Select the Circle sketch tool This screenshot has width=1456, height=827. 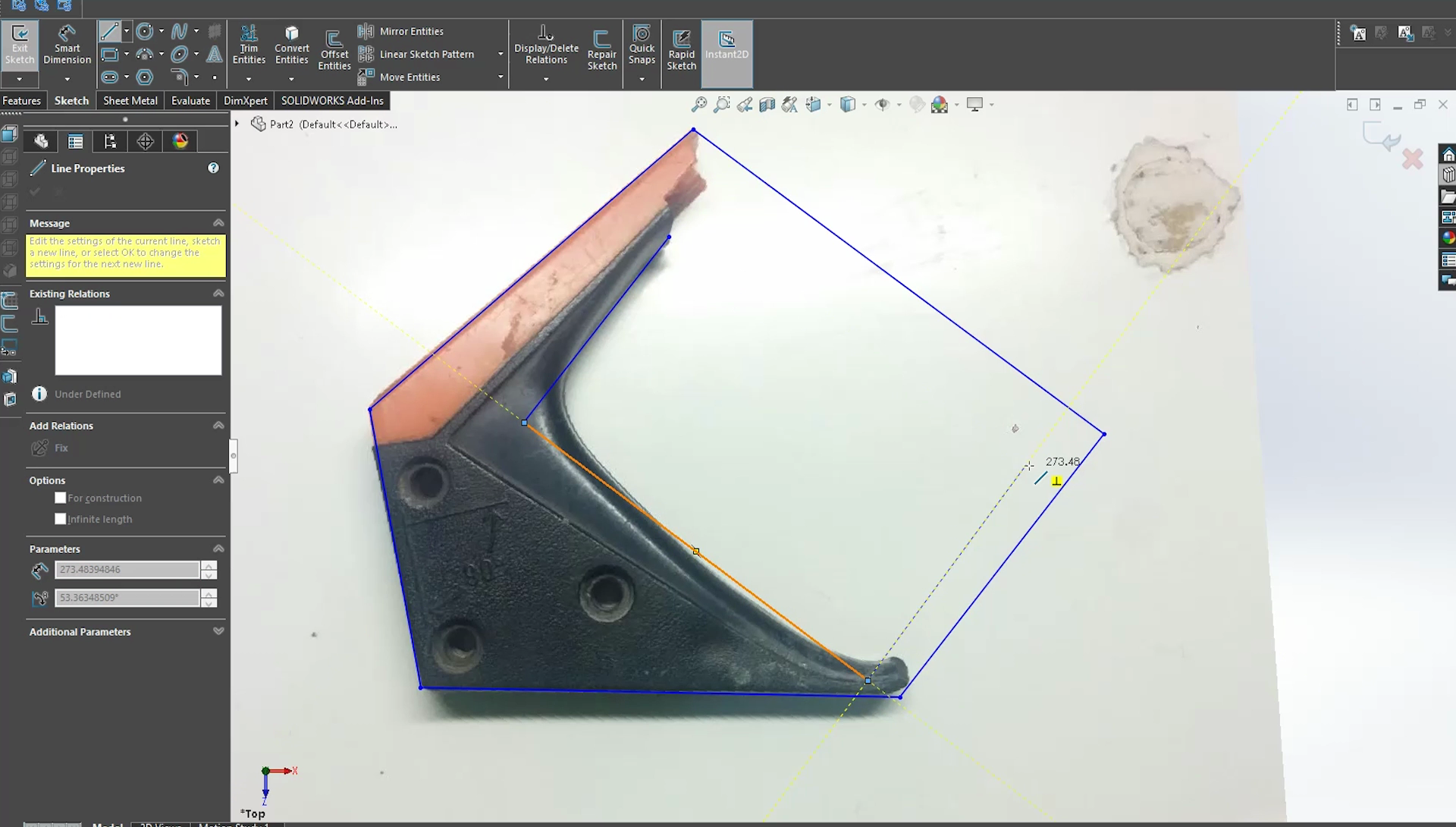(x=144, y=31)
